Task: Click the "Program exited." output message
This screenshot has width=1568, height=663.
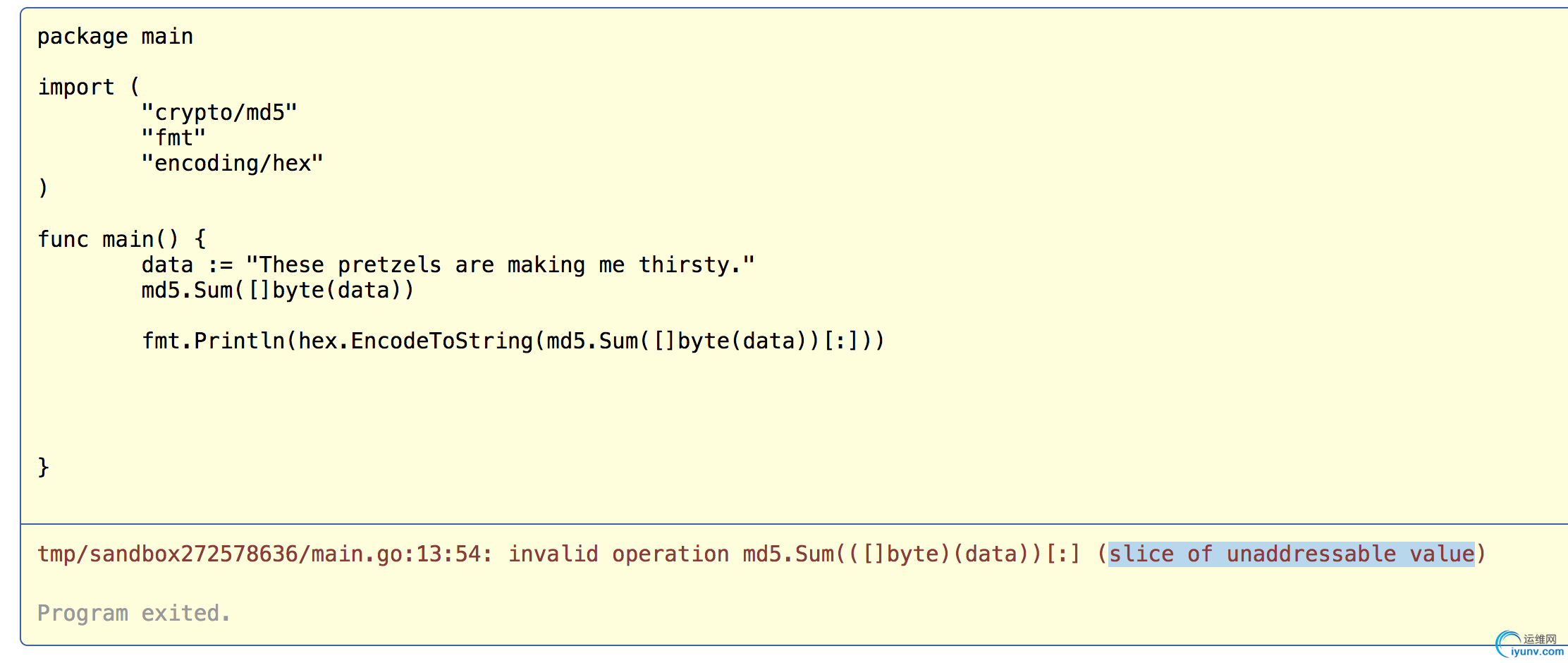Action: [134, 614]
